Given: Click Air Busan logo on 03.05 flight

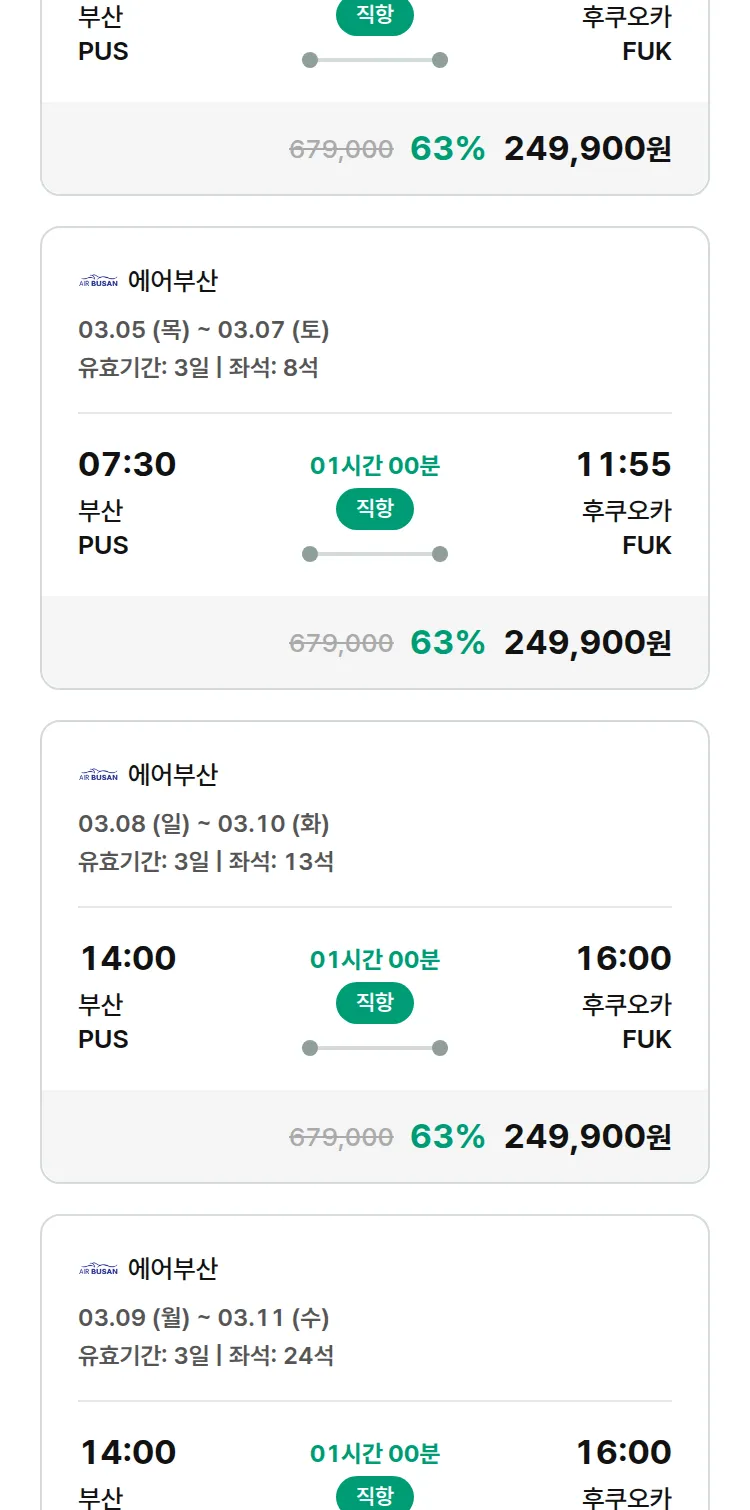Looking at the screenshot, I should click(x=98, y=281).
